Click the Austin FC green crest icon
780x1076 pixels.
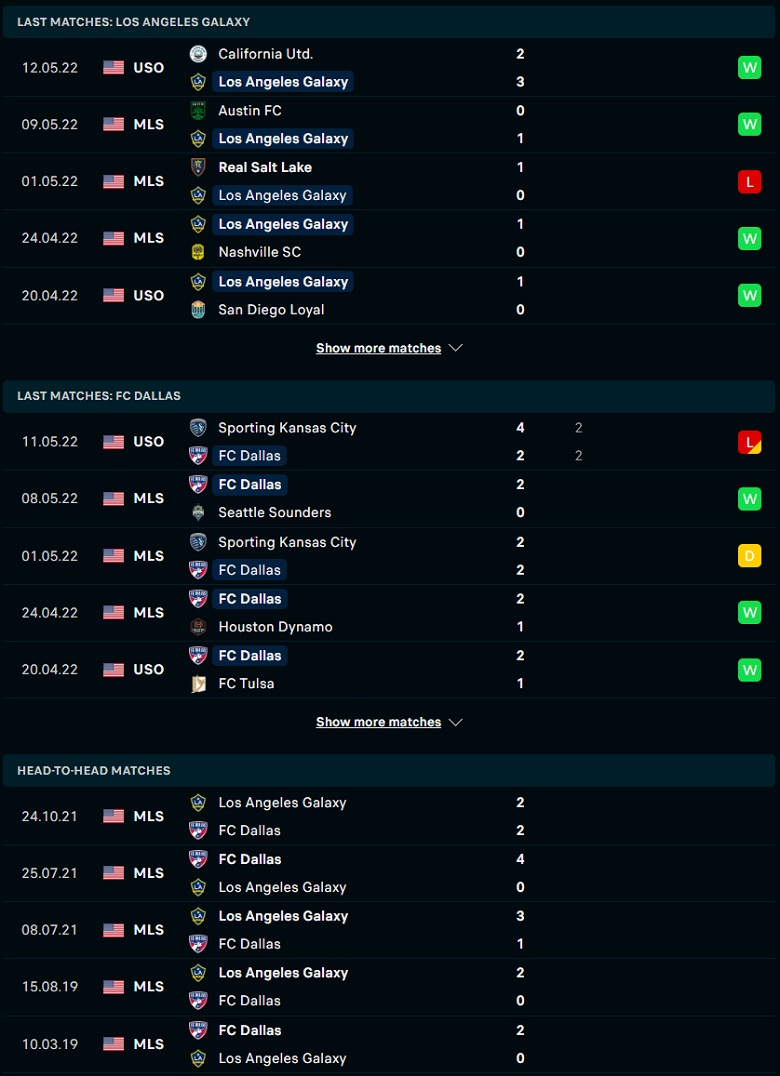tap(198, 110)
